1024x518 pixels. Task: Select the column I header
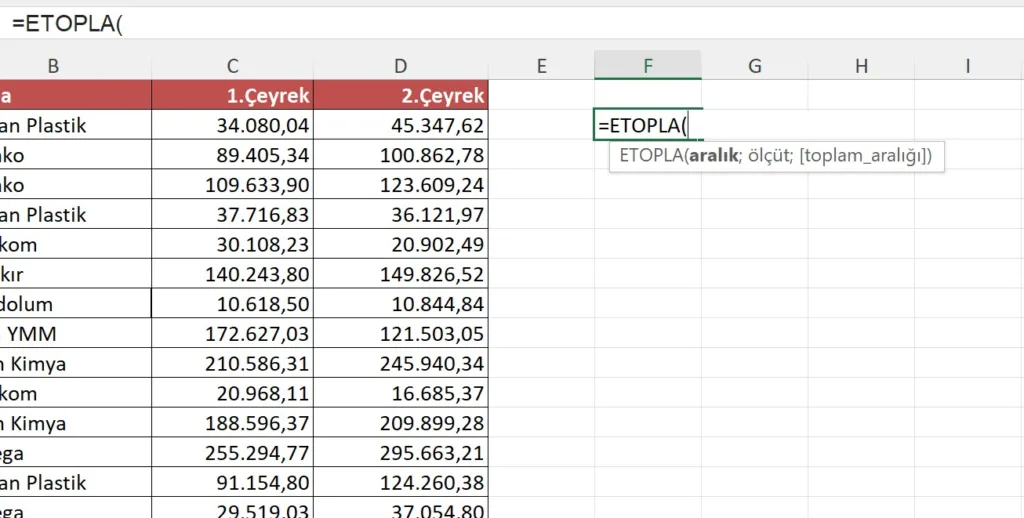pyautogui.click(x=967, y=66)
